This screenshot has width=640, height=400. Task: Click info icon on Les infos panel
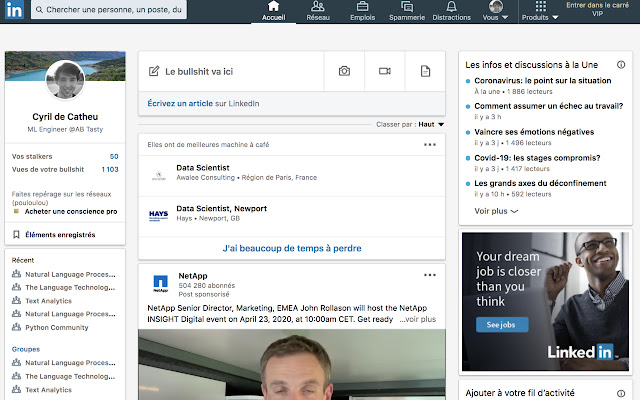tap(621, 64)
